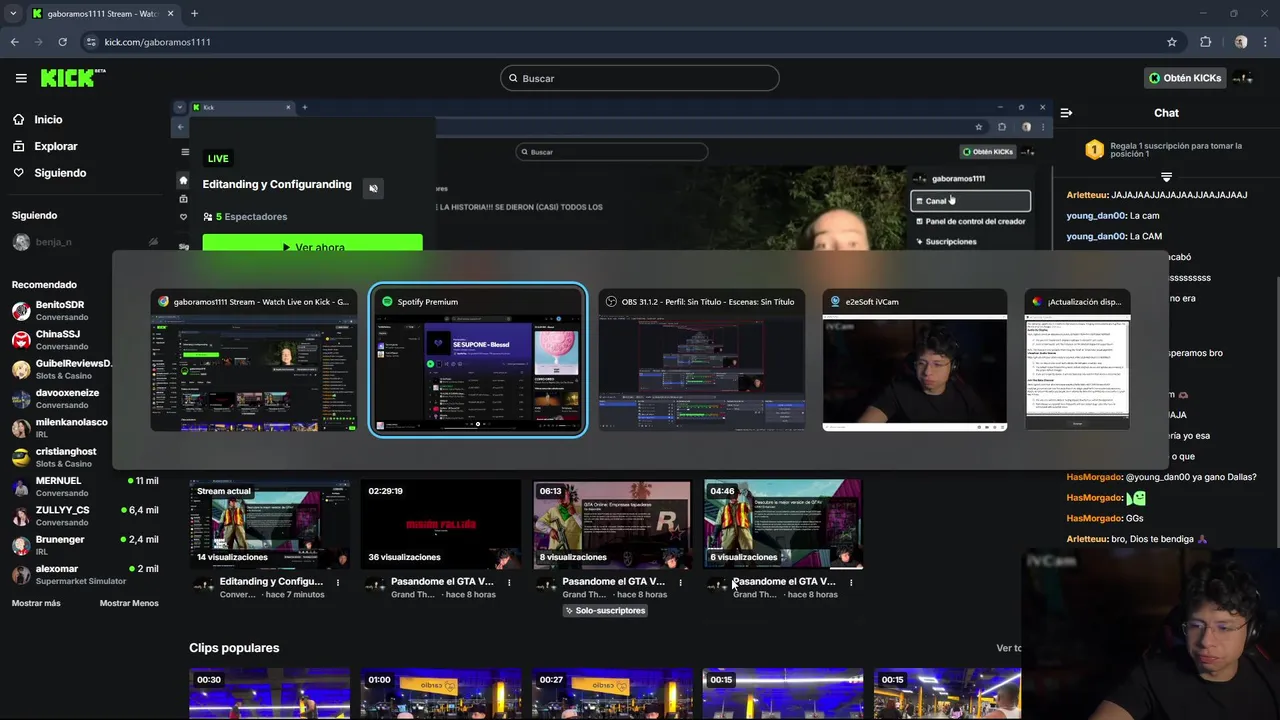
Task: Click notification-off icon beside benja_n
Action: [153, 242]
